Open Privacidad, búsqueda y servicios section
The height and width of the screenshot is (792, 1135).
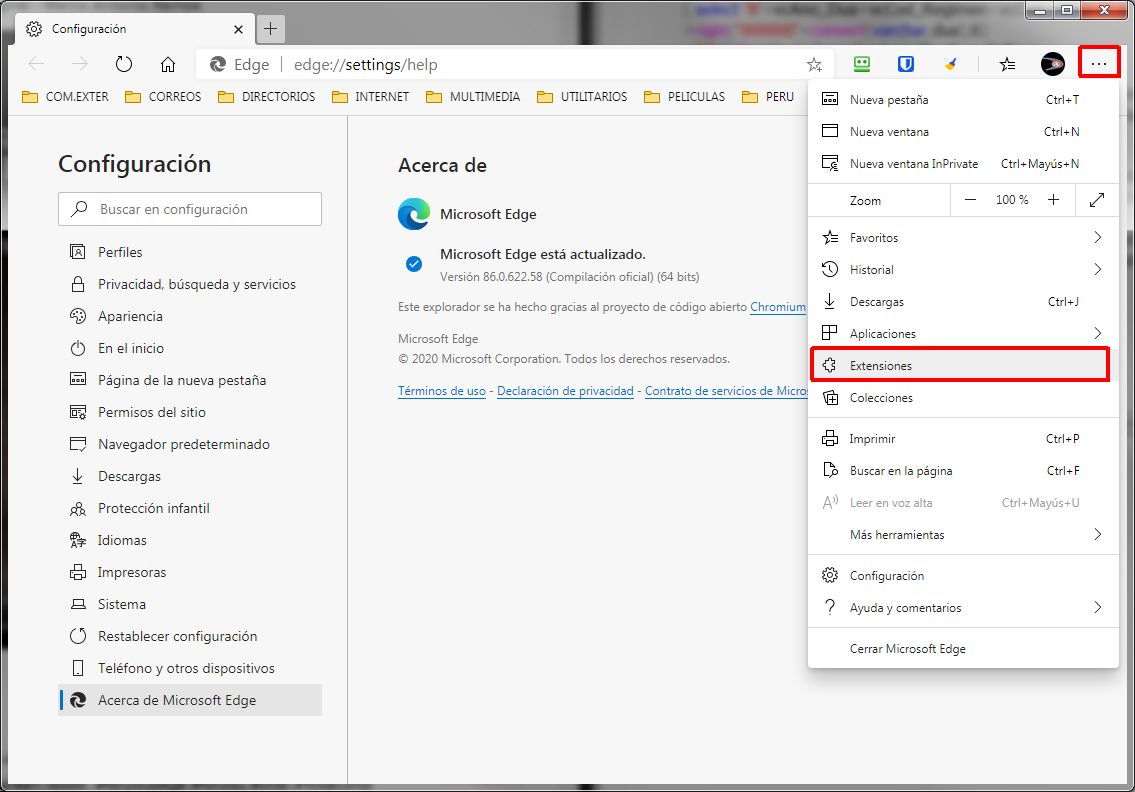(190, 284)
